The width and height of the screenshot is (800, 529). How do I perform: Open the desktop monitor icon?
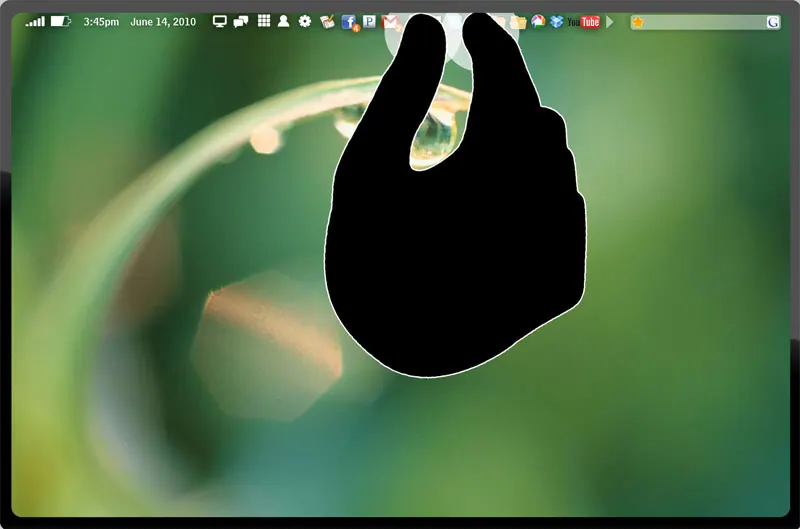click(219, 21)
